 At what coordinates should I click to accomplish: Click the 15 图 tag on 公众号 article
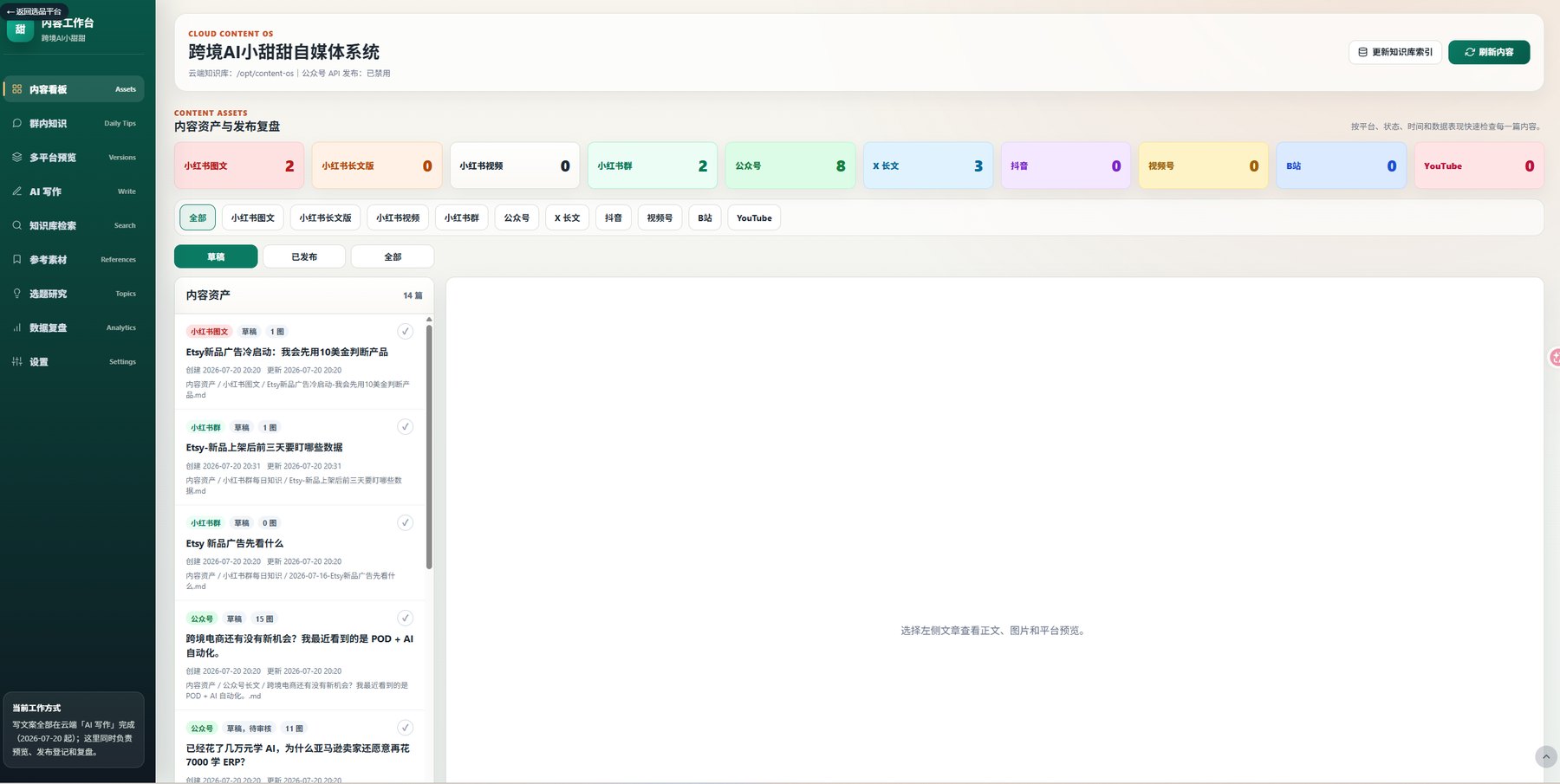coord(264,619)
